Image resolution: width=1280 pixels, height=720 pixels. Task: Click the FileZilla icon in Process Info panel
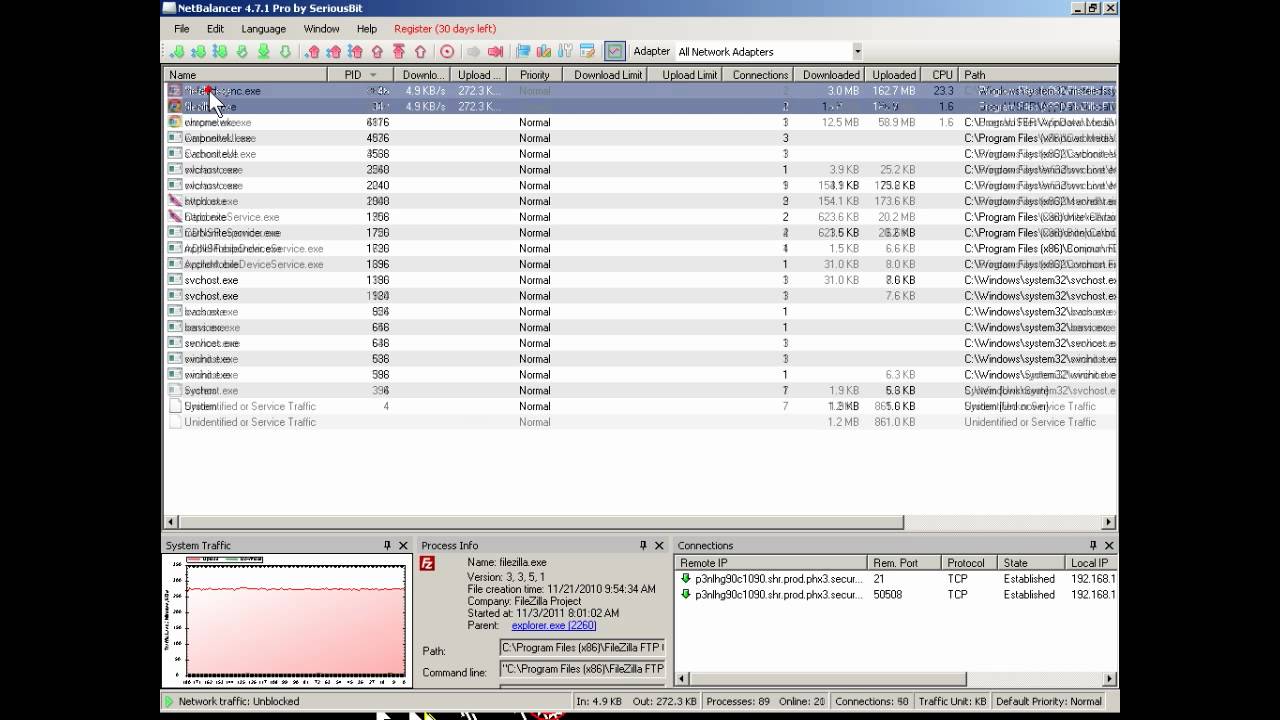point(428,564)
